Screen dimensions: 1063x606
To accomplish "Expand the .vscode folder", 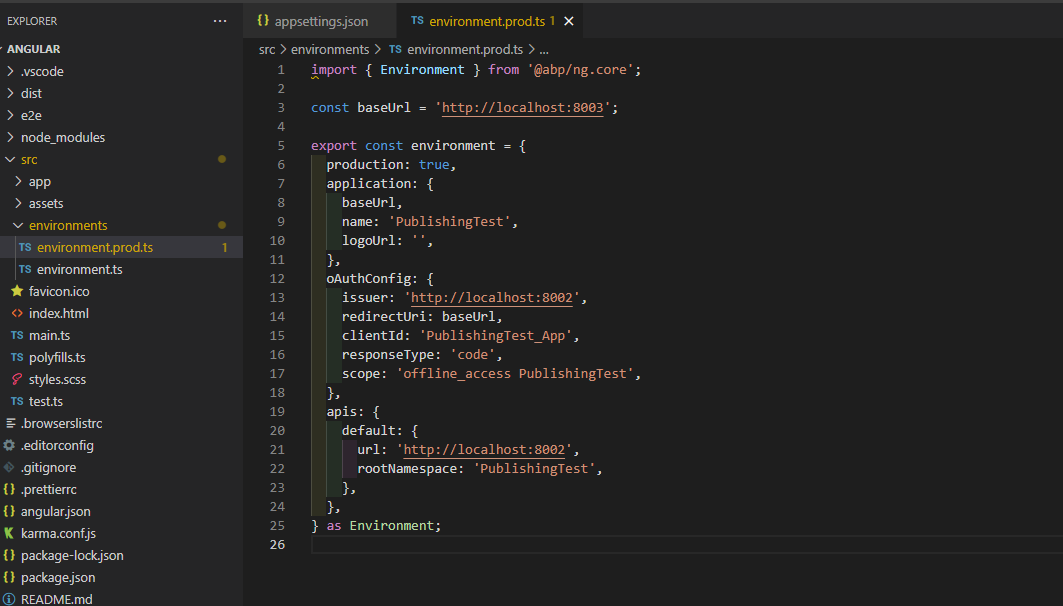I will [42, 71].
